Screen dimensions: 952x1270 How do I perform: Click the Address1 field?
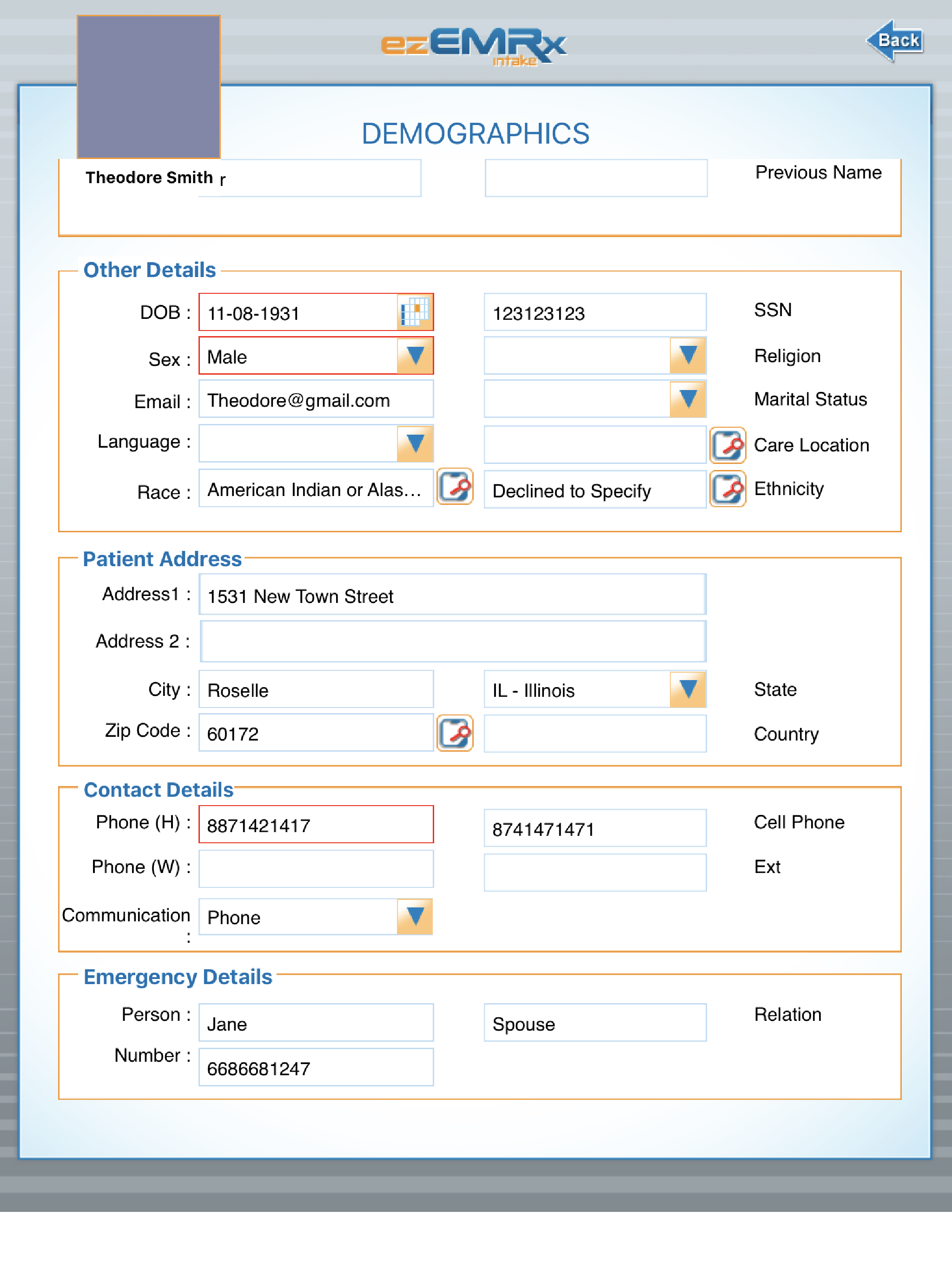click(x=452, y=595)
